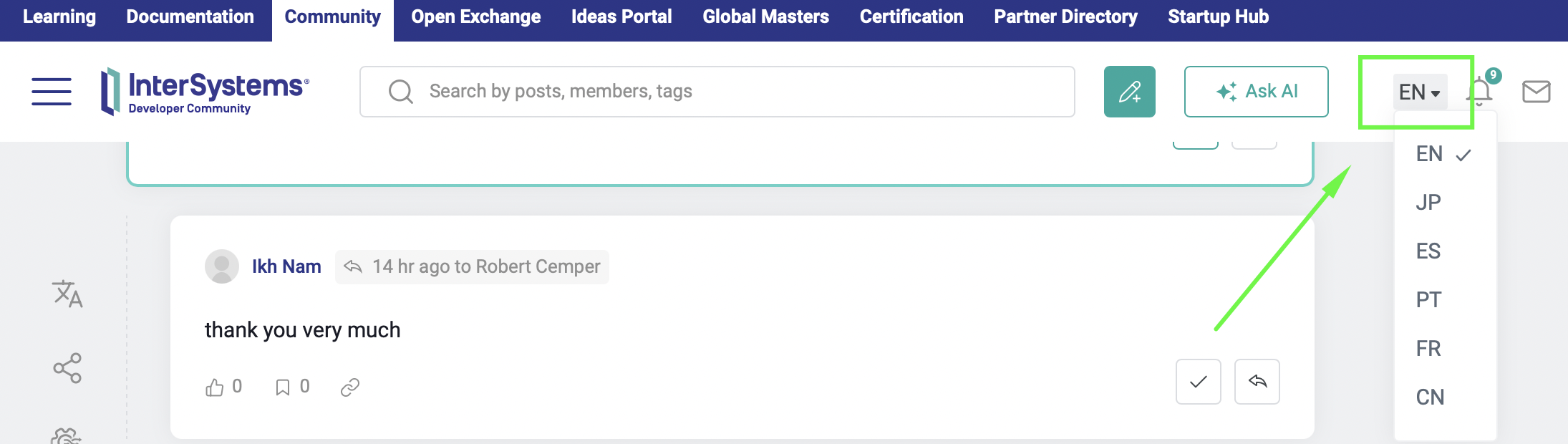
Task: Choose ES from the language list
Action: tap(1428, 251)
